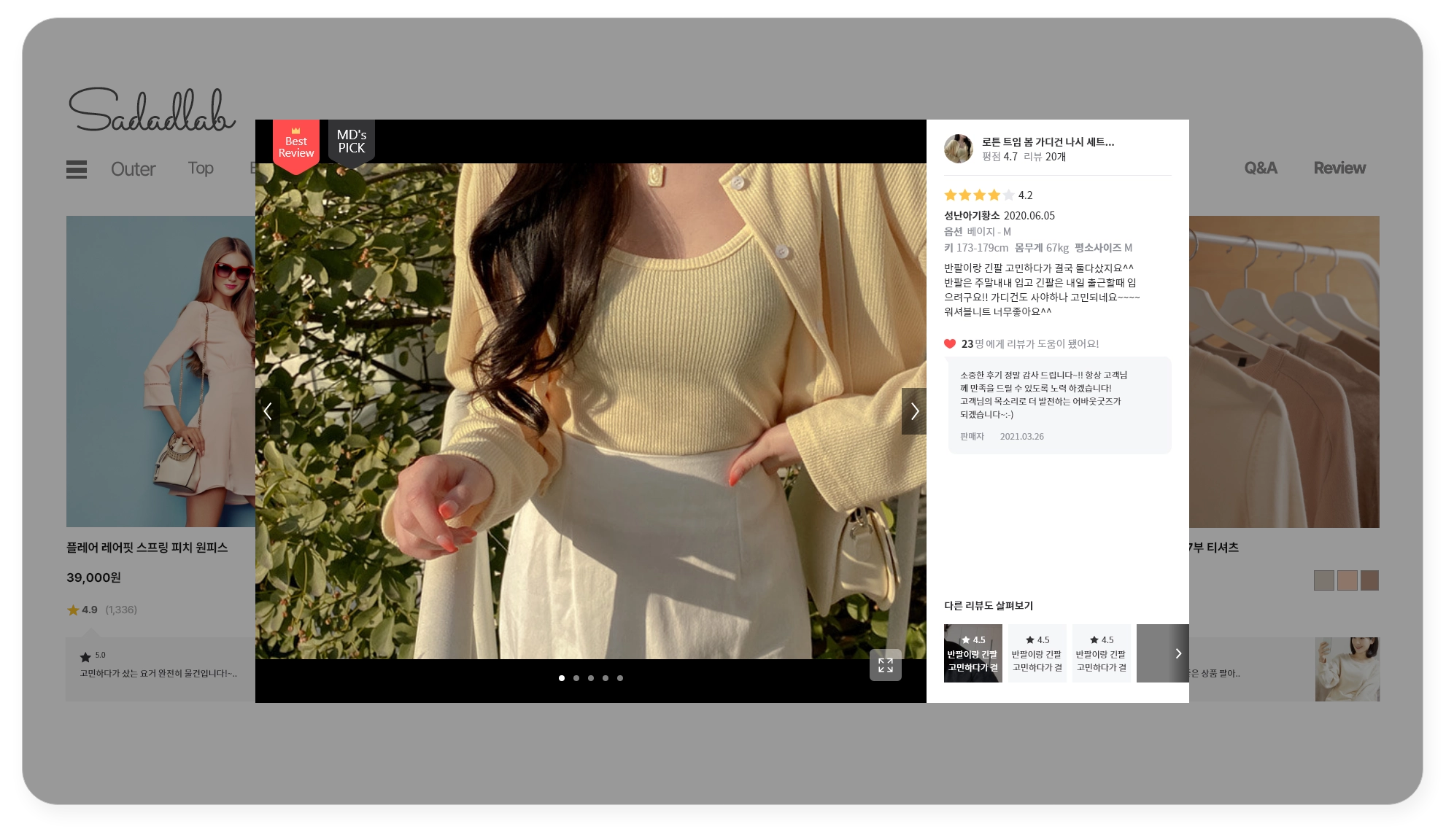
Task: Click the Best Review badge
Action: point(296,146)
